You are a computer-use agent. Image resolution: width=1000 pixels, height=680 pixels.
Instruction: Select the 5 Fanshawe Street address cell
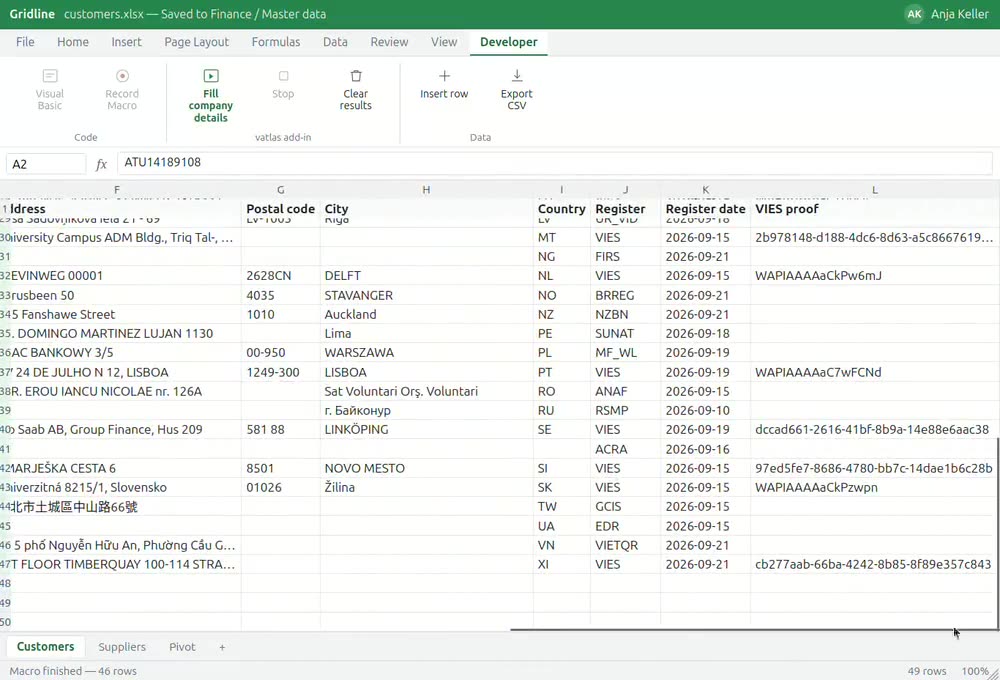point(126,314)
